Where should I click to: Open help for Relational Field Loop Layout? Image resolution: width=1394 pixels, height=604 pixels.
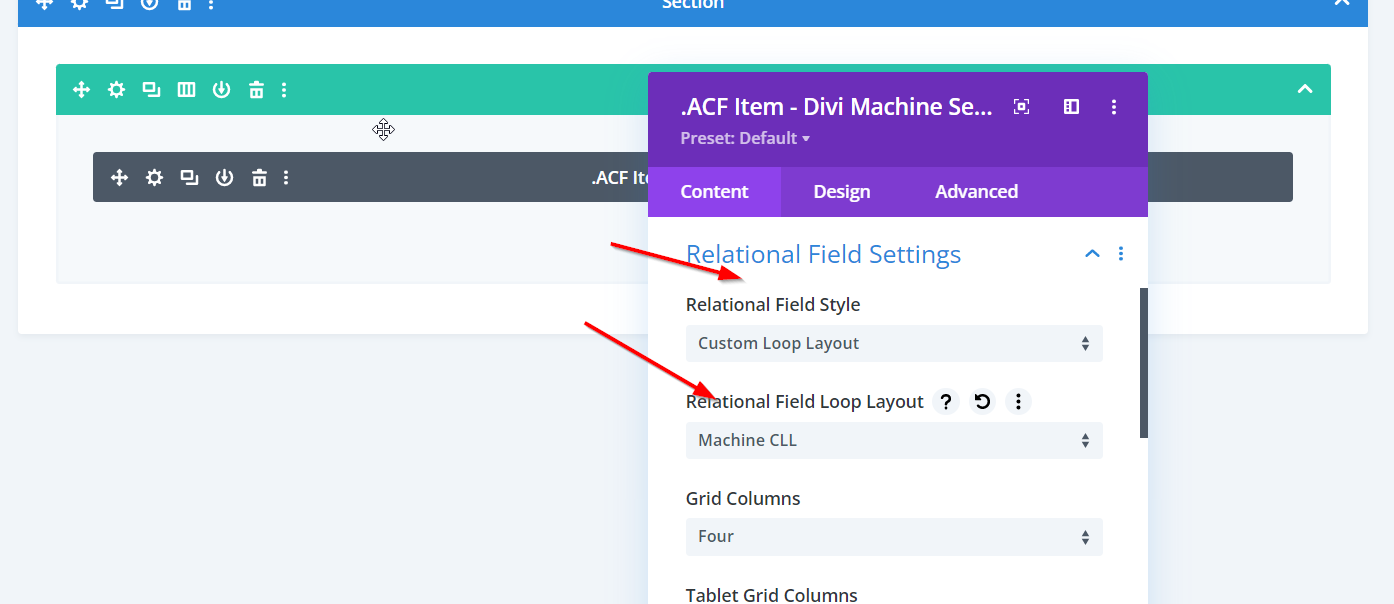click(945, 402)
